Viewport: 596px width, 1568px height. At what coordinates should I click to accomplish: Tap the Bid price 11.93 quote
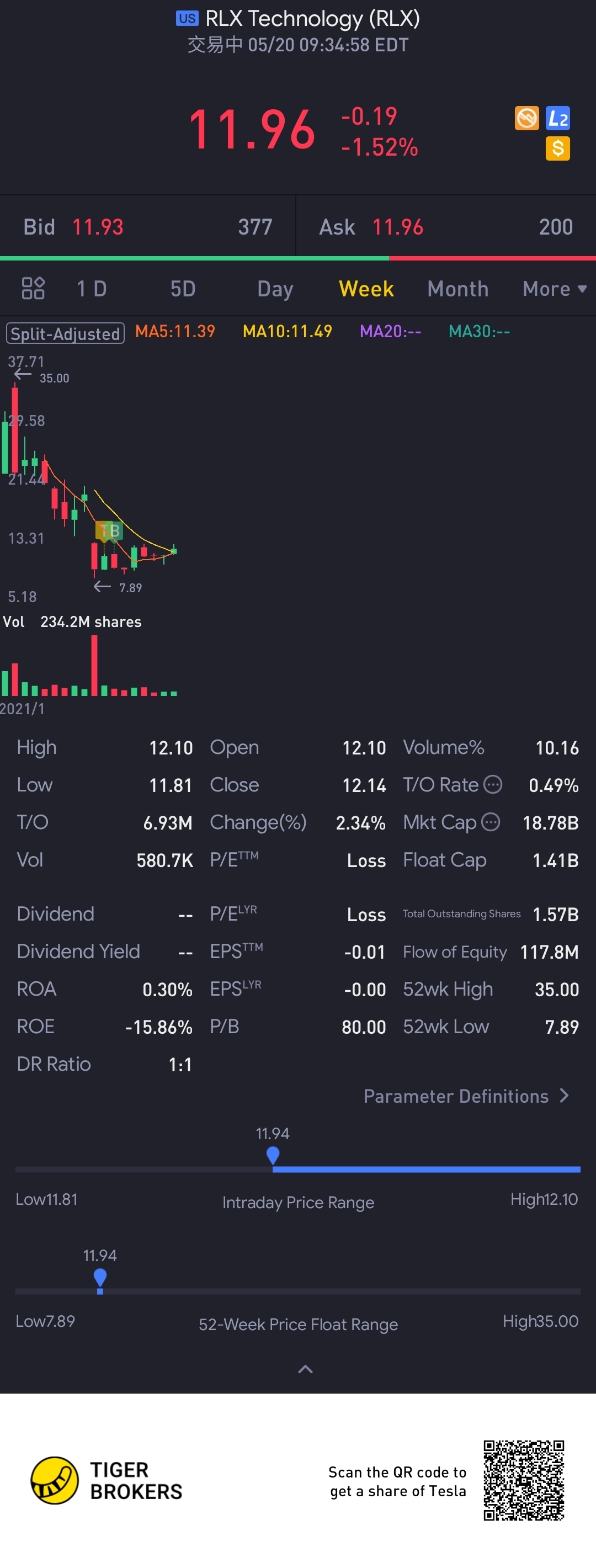tap(98, 227)
